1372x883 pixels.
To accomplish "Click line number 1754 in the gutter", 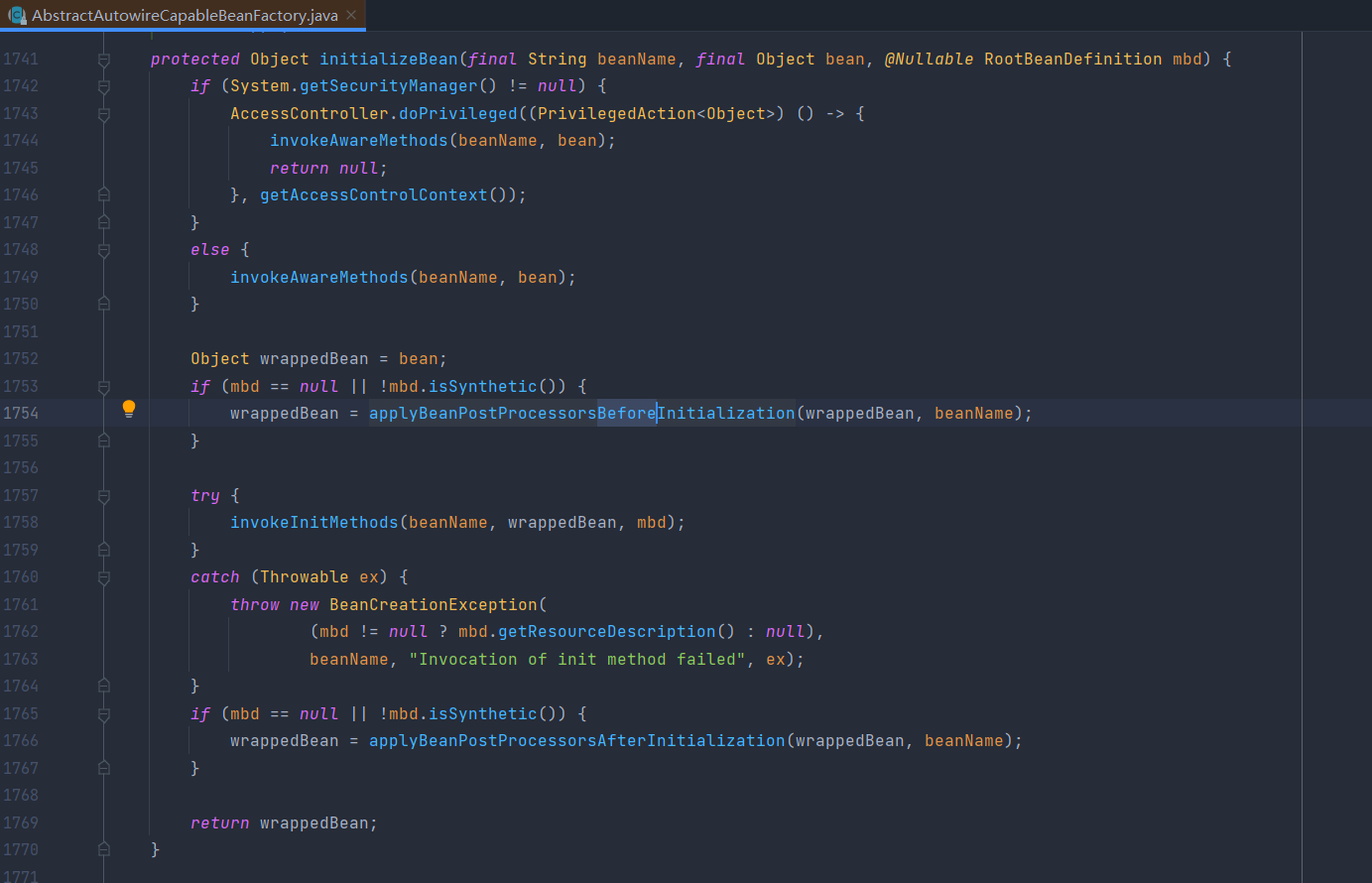I will 21,414.
